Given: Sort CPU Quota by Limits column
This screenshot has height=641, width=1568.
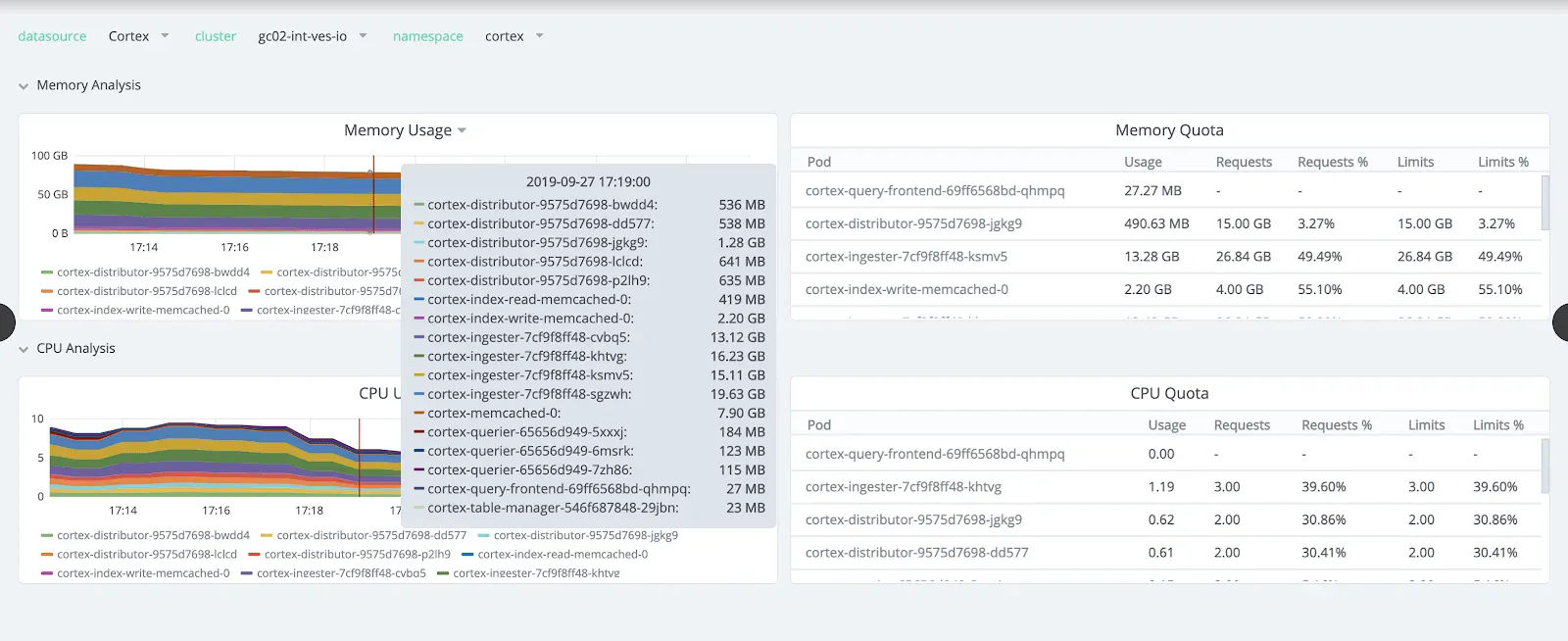Looking at the screenshot, I should click(1426, 424).
